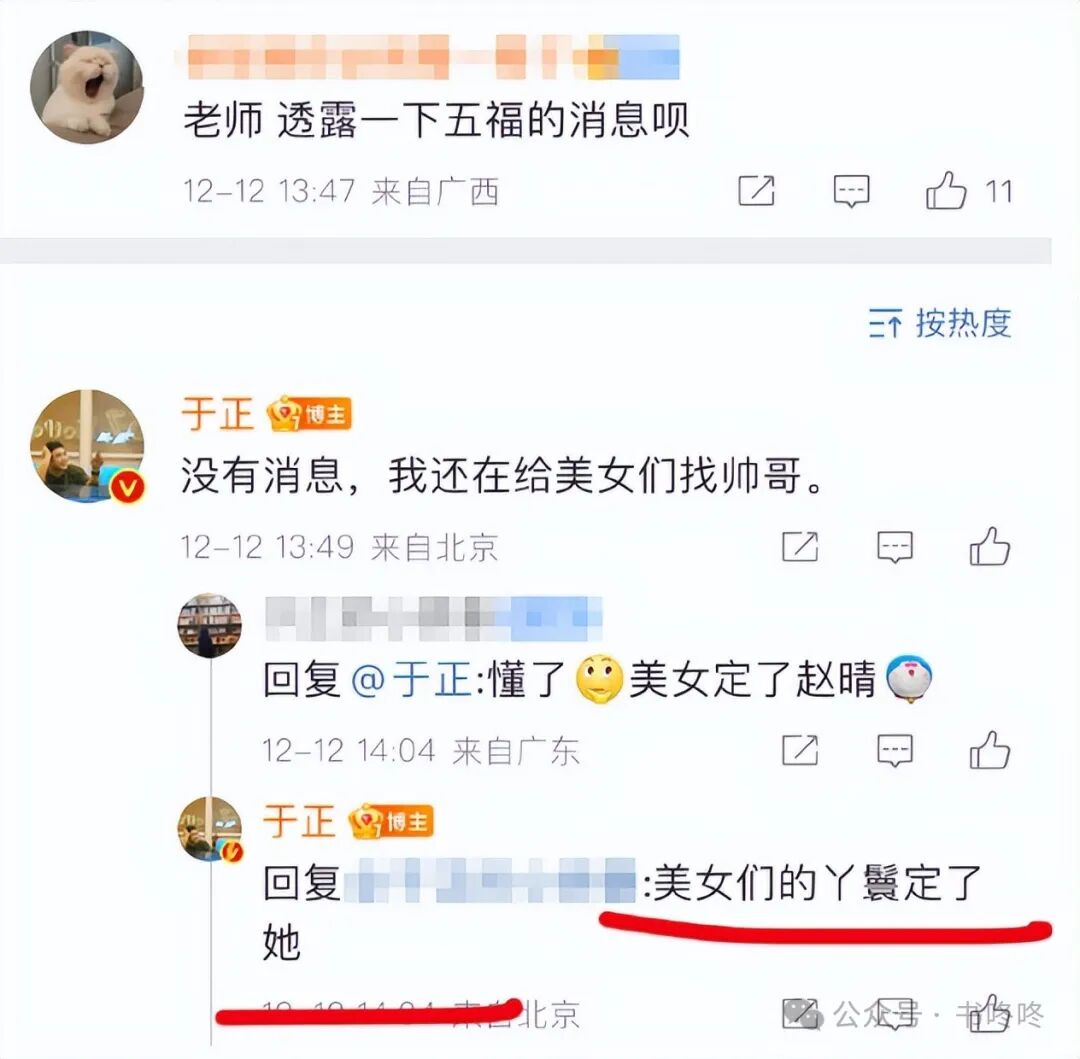Share 于正's 没有消息 reply
The height and width of the screenshot is (1059, 1080).
point(800,547)
